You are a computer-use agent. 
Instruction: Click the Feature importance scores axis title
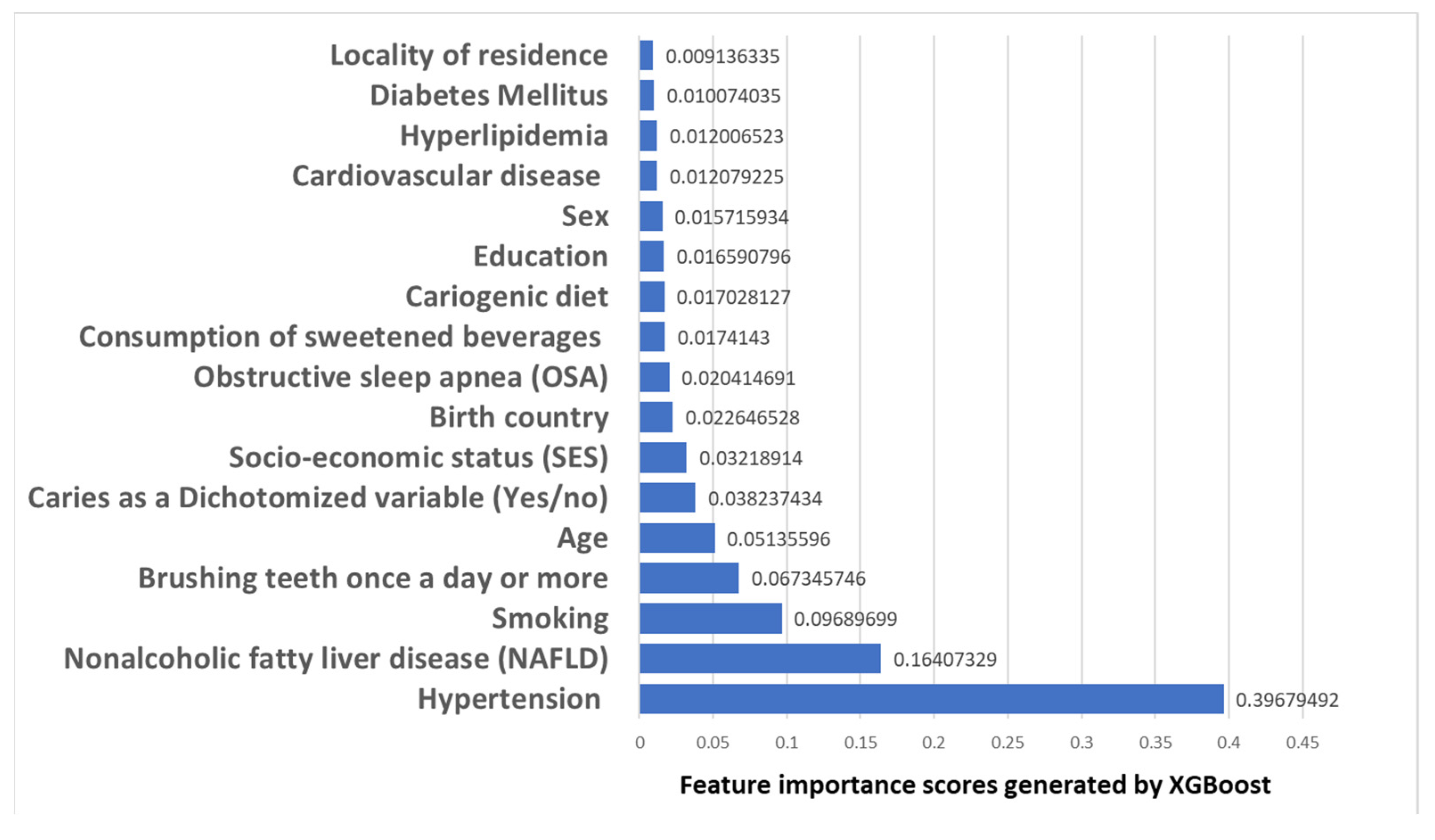coord(975,785)
